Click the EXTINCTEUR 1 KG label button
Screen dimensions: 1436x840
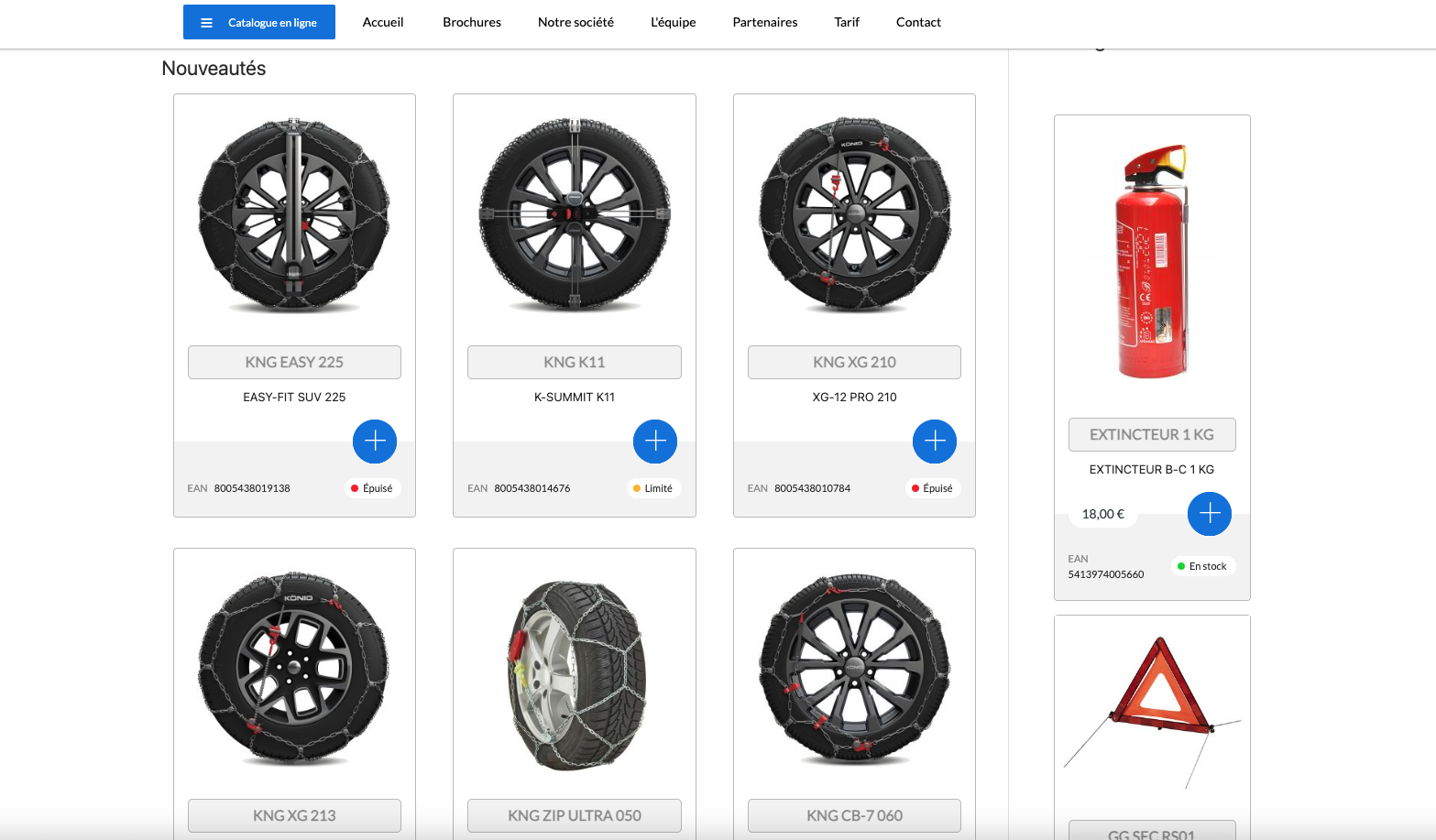1152,434
